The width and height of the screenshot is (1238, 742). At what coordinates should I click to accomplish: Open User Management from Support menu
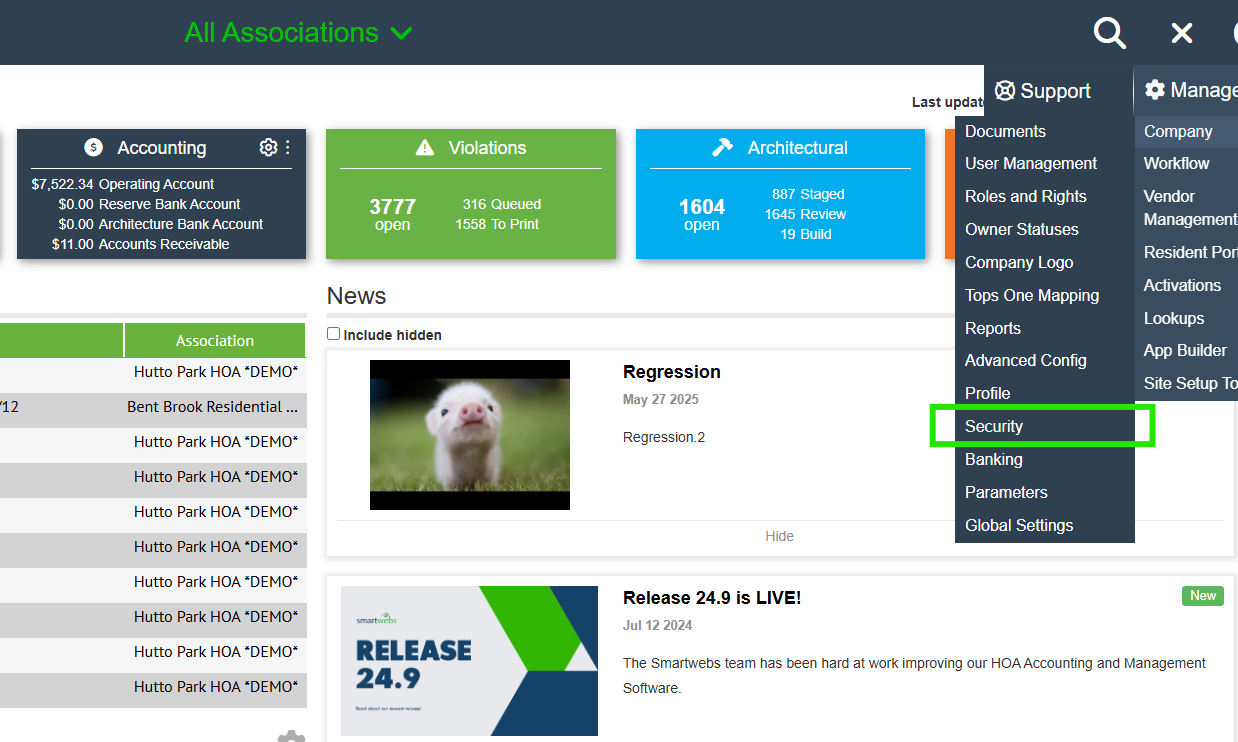click(1030, 163)
